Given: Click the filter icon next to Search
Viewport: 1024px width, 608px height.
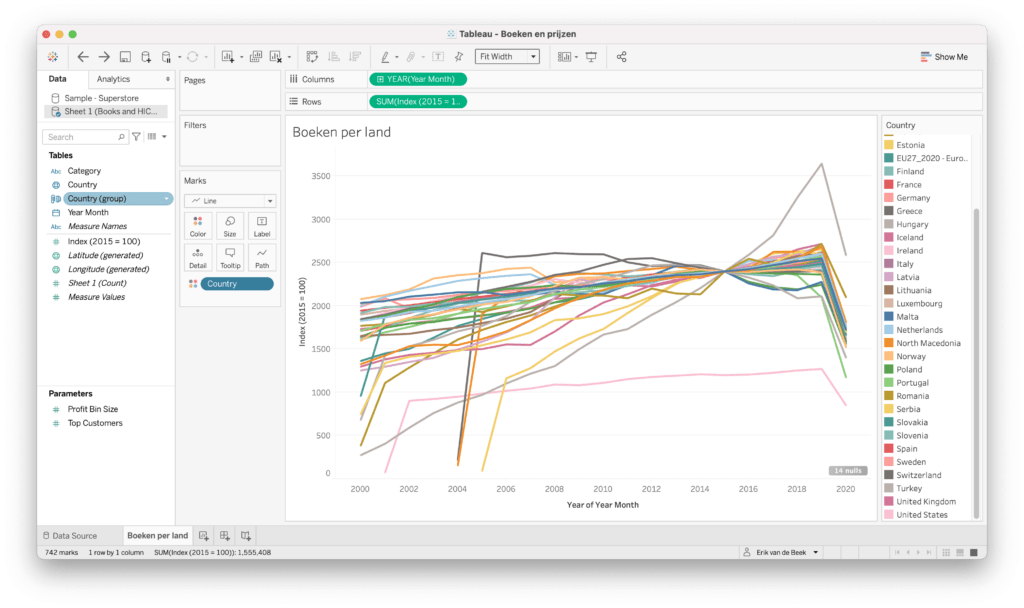Looking at the screenshot, I should tap(136, 137).
